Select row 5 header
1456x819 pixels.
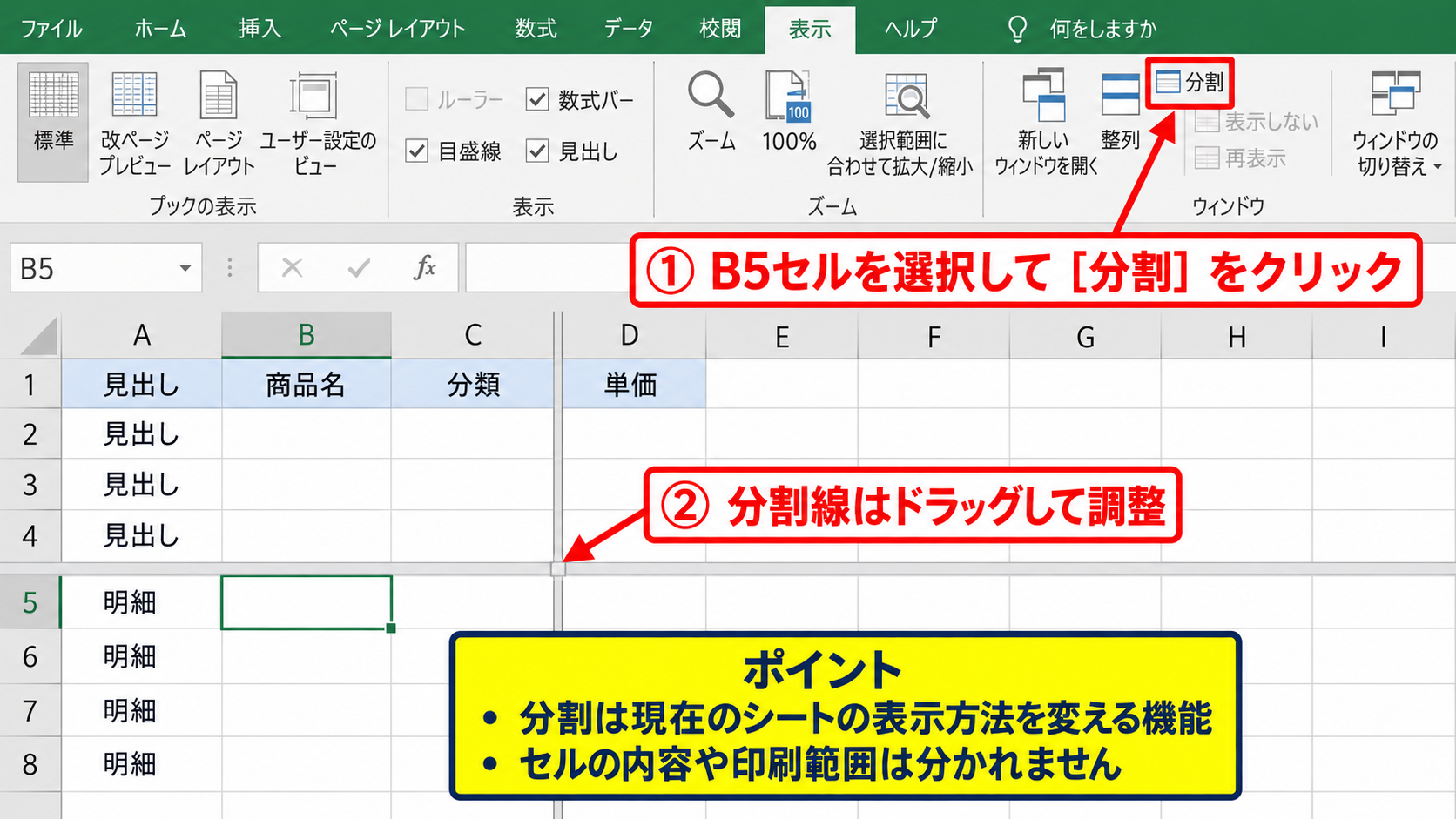(30, 602)
